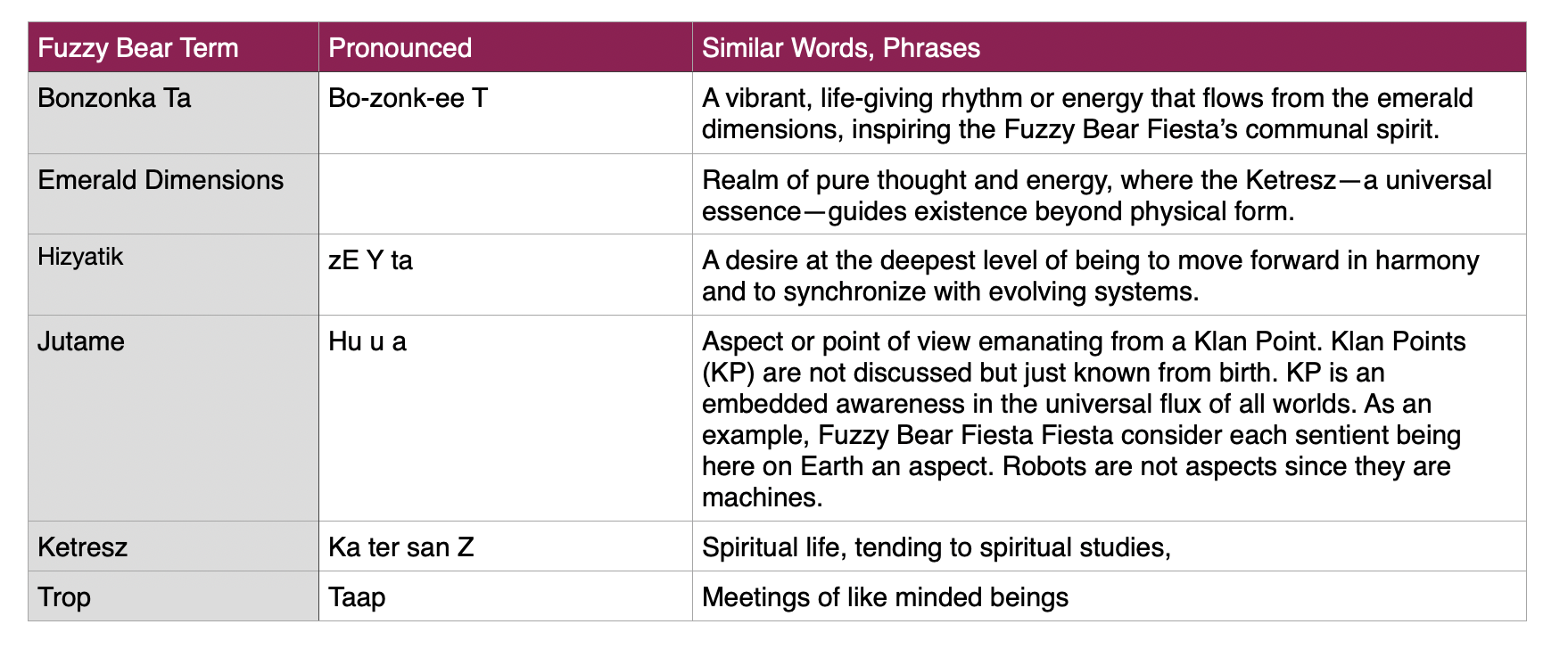Viewport: 1568px width, 649px height.
Task: Click the "Ka ter san Z" pronunciation cell
Action: pos(400,546)
